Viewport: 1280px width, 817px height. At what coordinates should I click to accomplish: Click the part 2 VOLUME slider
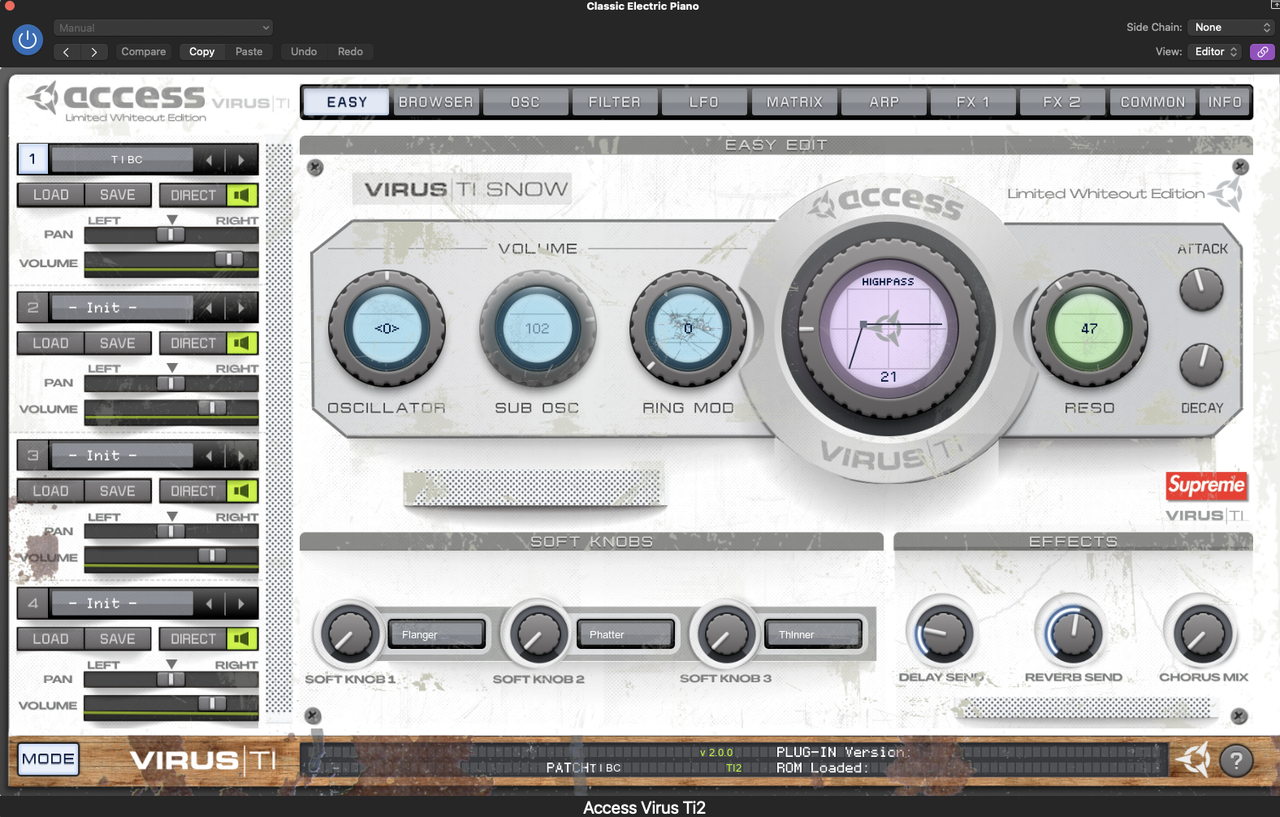[x=171, y=410]
